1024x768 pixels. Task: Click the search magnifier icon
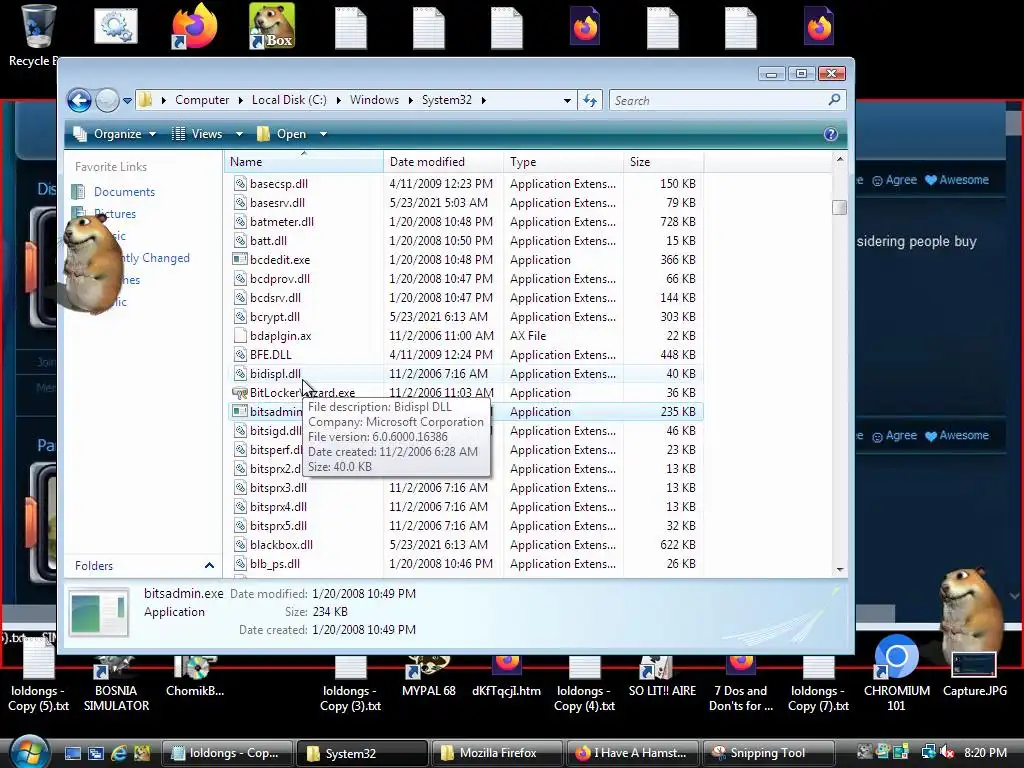(x=834, y=100)
